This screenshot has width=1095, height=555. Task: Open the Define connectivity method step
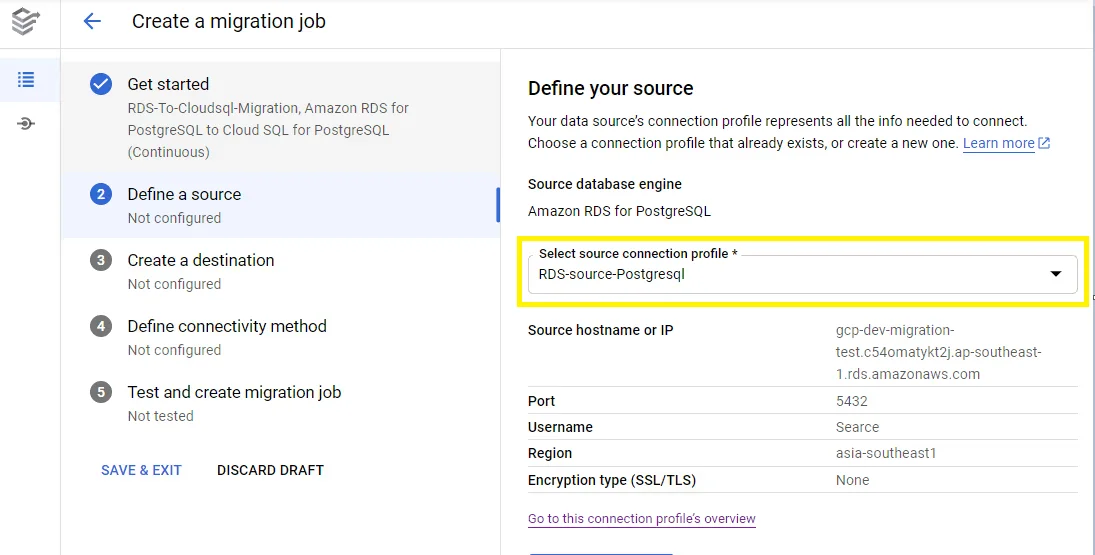[x=226, y=327]
